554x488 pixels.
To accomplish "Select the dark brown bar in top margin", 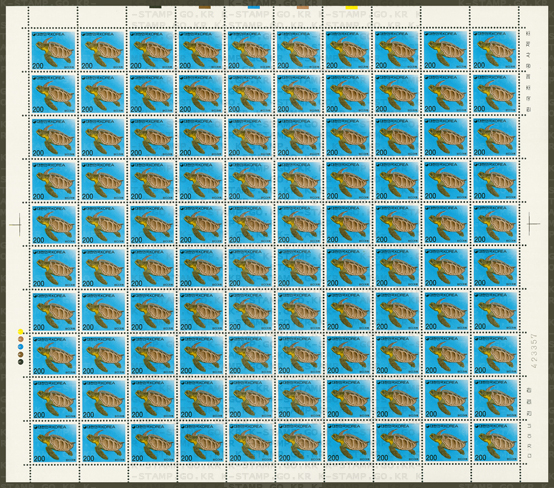I will pos(205,6).
